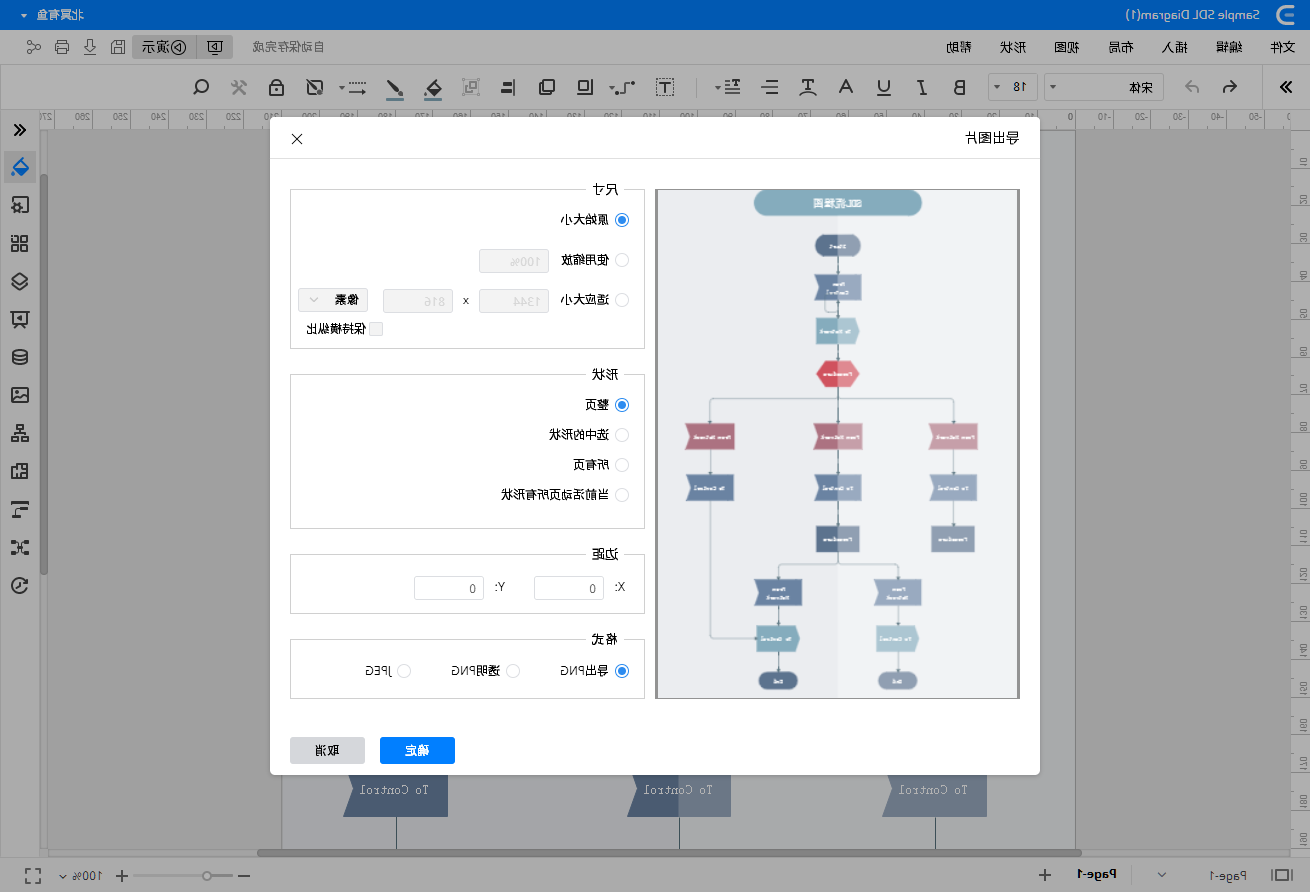Select the 透明PNG format radio
Screen dimensions: 1310x892
coord(513,671)
